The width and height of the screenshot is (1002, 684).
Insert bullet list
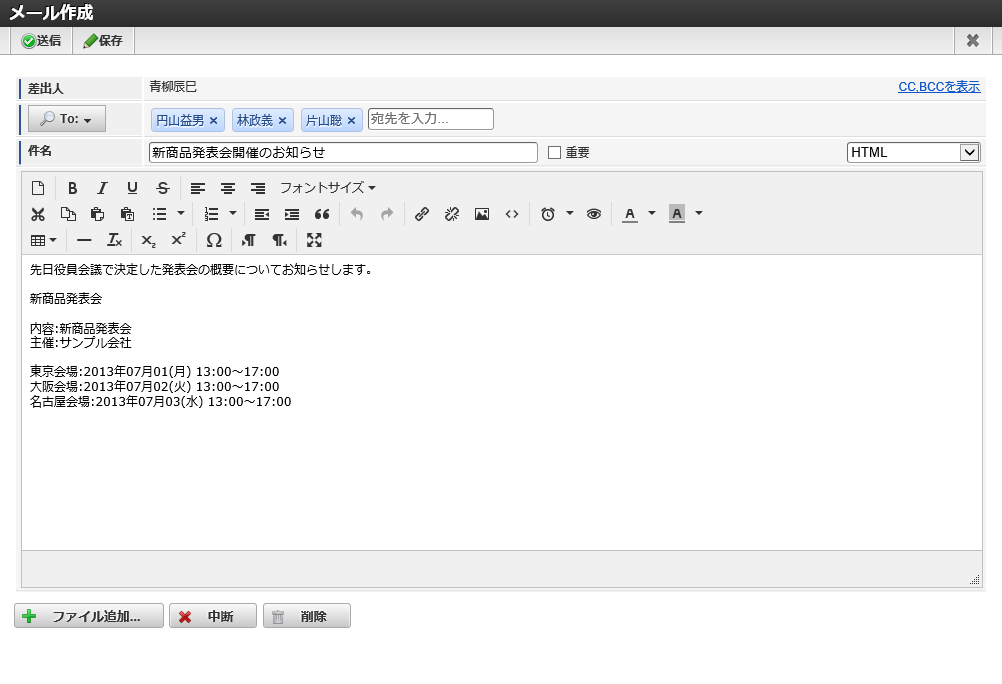point(160,214)
